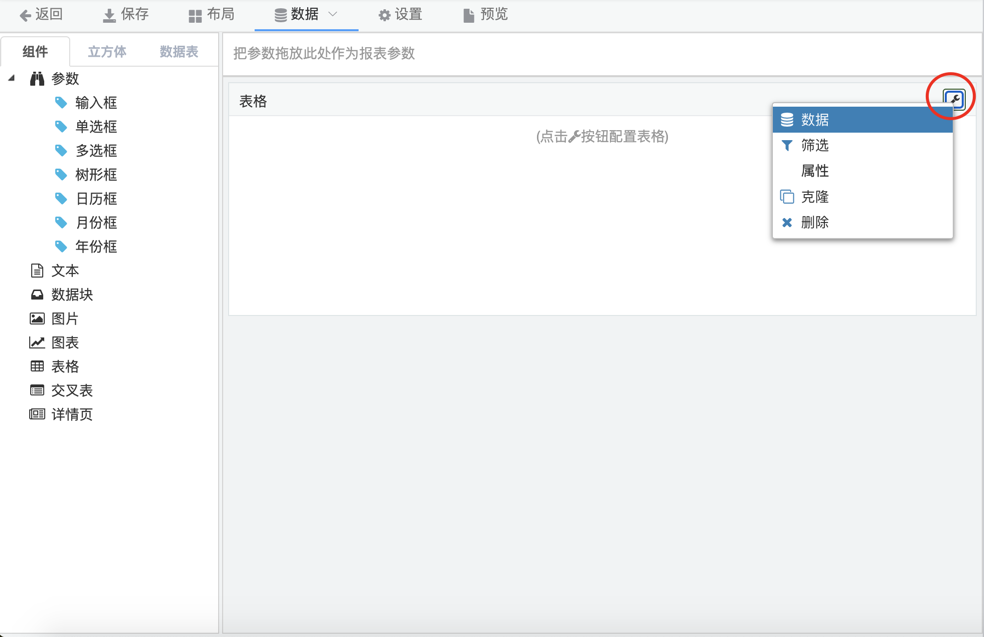Select the 交叉表 crosstab component icon
984x637 pixels.
point(37,391)
